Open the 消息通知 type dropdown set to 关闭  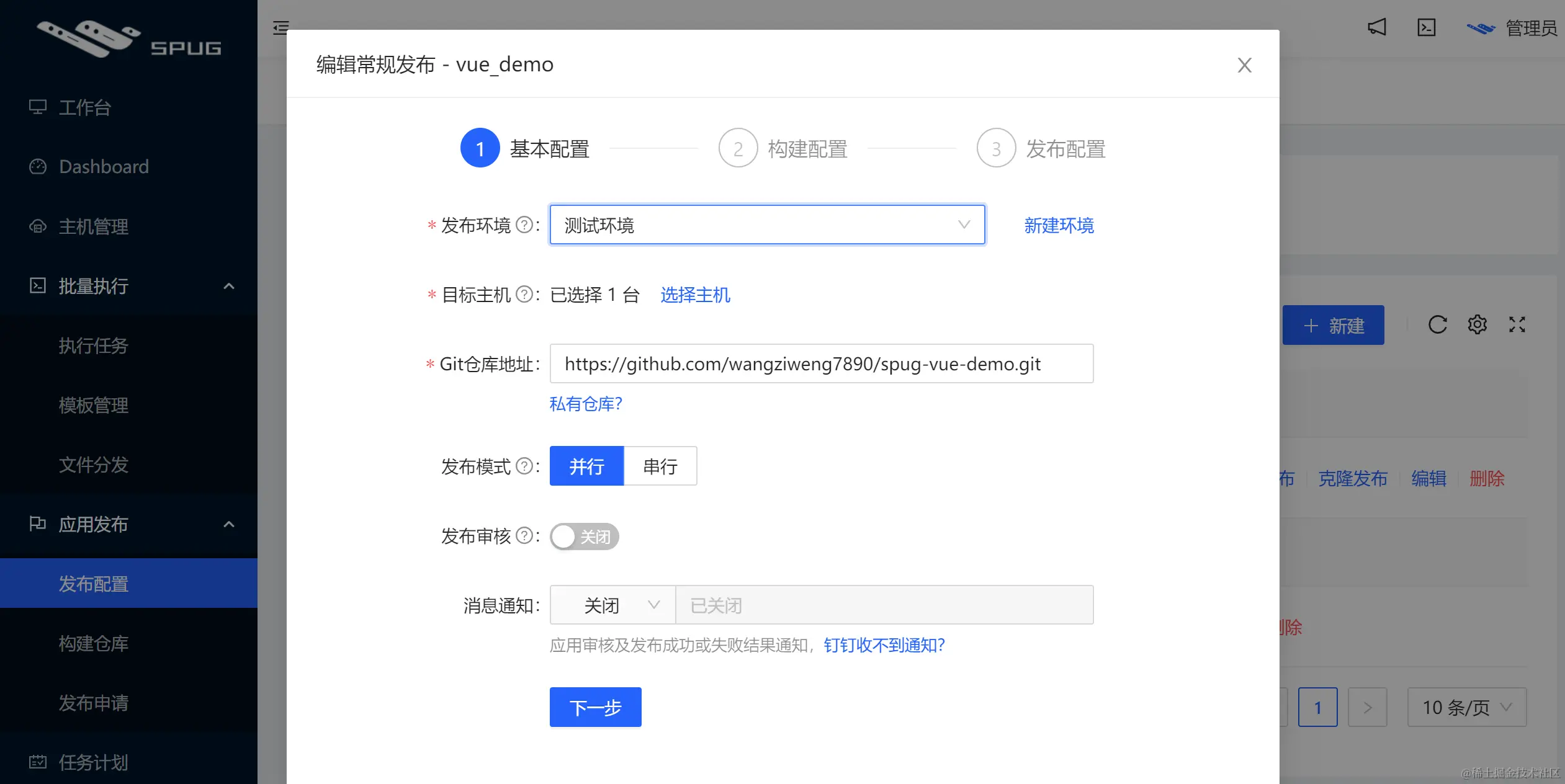tap(612, 605)
